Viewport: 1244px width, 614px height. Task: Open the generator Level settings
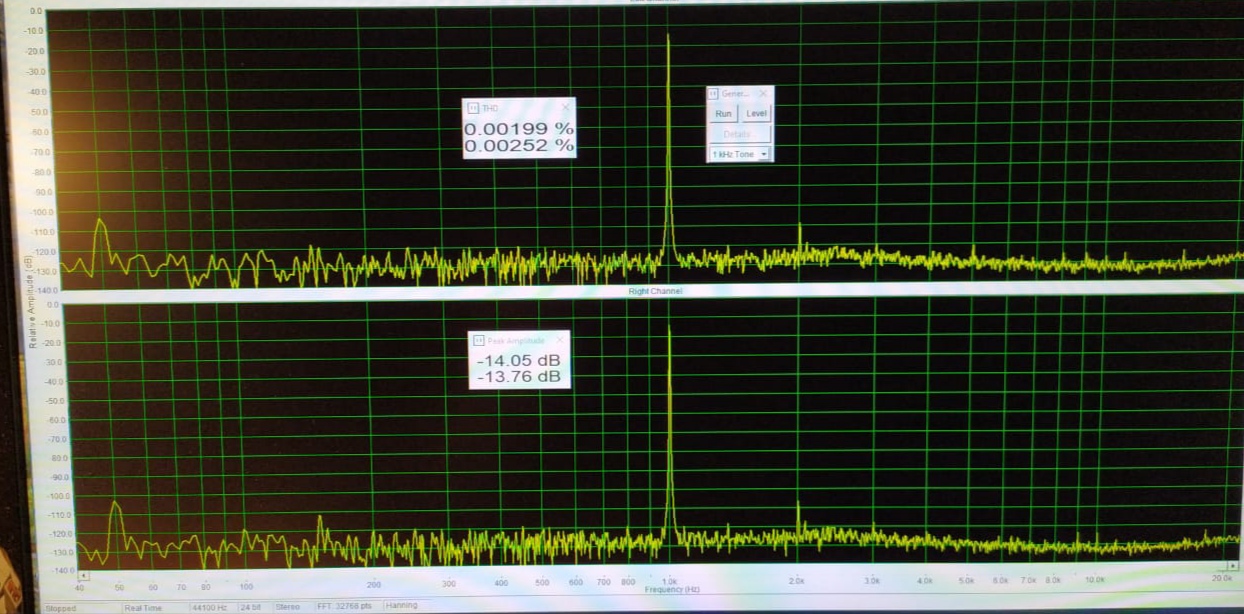756,114
